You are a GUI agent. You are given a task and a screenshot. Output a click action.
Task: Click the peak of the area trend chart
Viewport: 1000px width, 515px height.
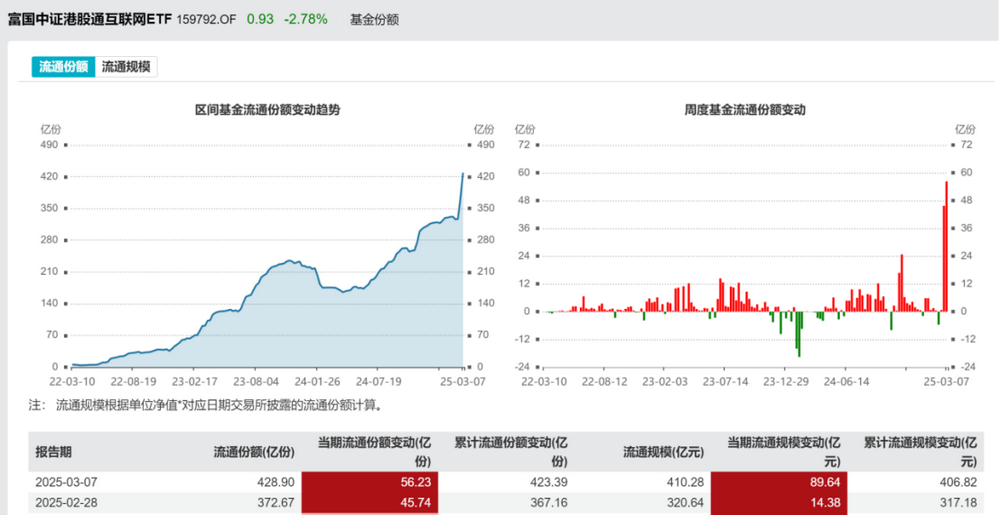tap(462, 174)
